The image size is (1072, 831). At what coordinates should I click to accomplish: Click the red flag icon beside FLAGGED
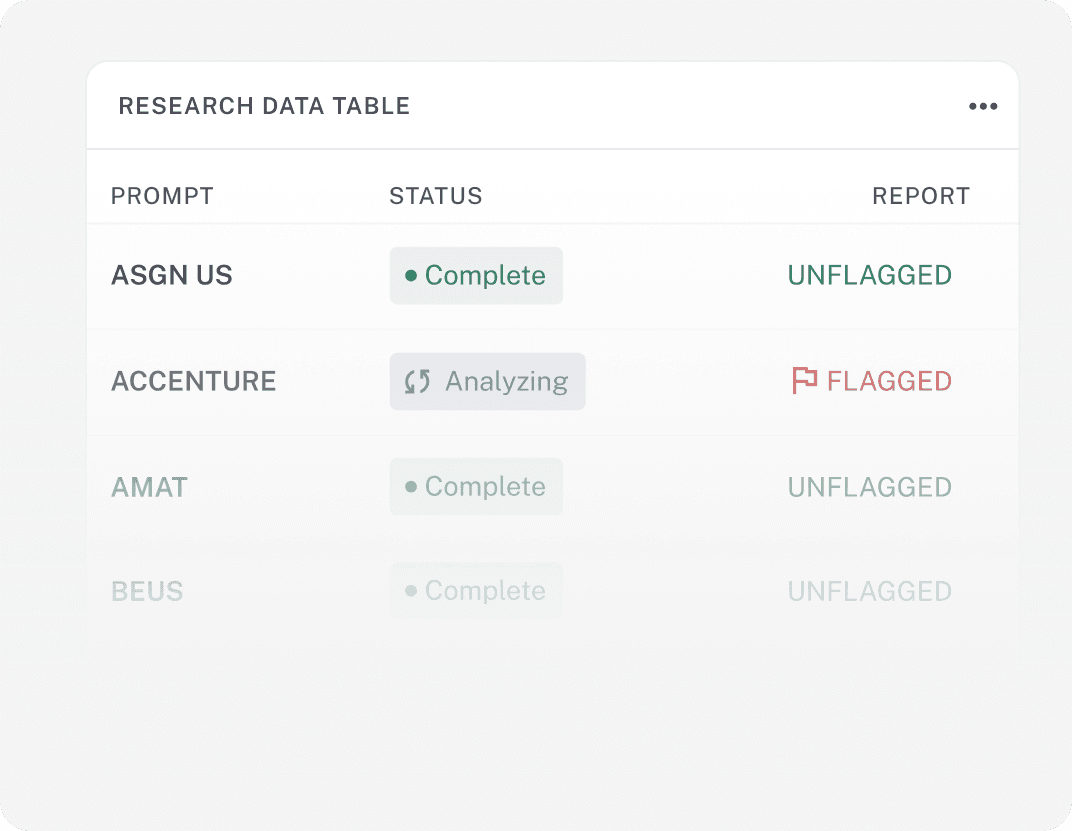(804, 380)
